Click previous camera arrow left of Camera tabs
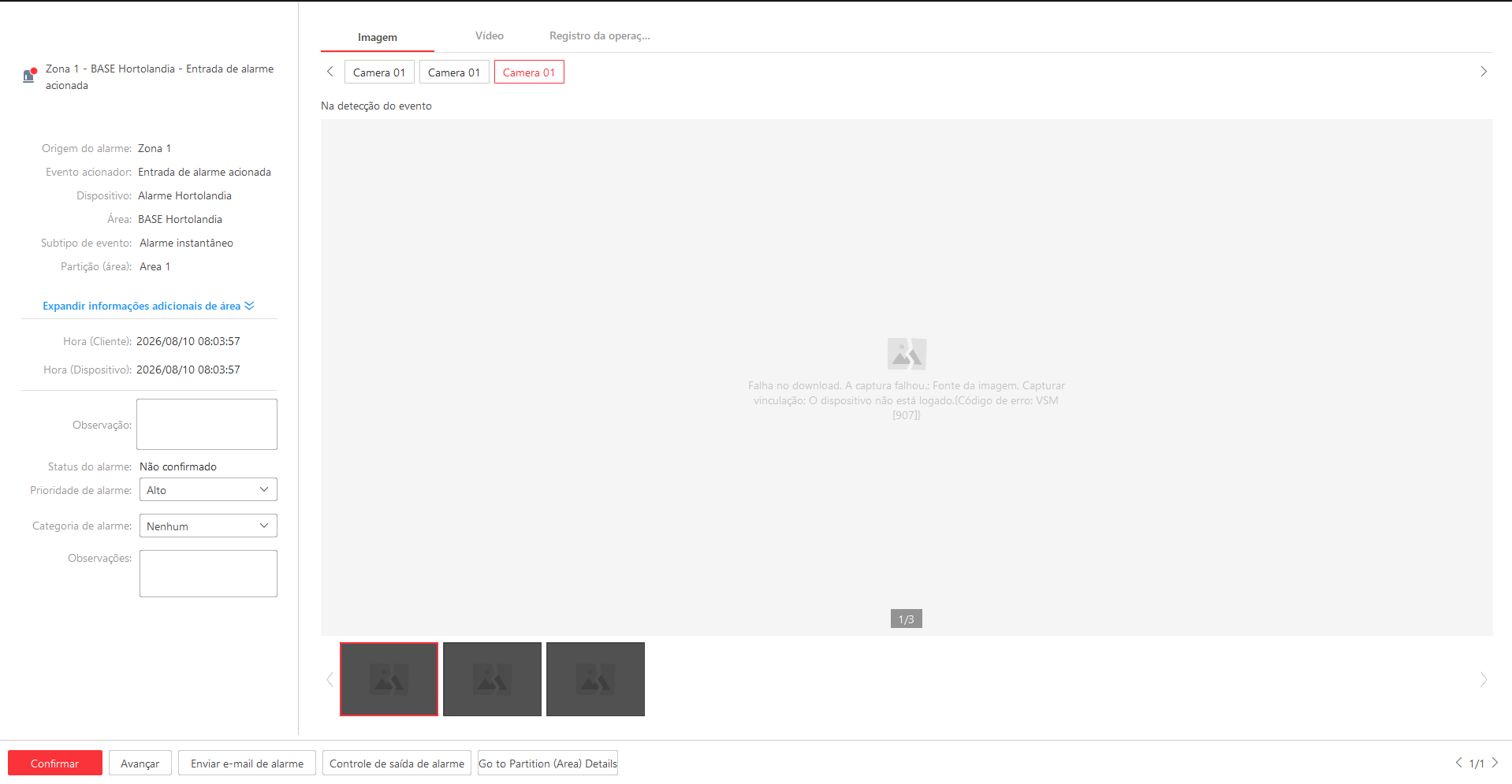Screen dimensions: 1512x784 tap(330, 72)
